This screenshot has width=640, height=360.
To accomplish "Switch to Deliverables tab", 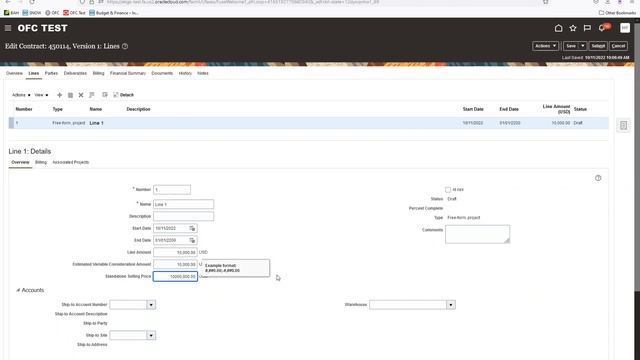I will tap(75, 73).
